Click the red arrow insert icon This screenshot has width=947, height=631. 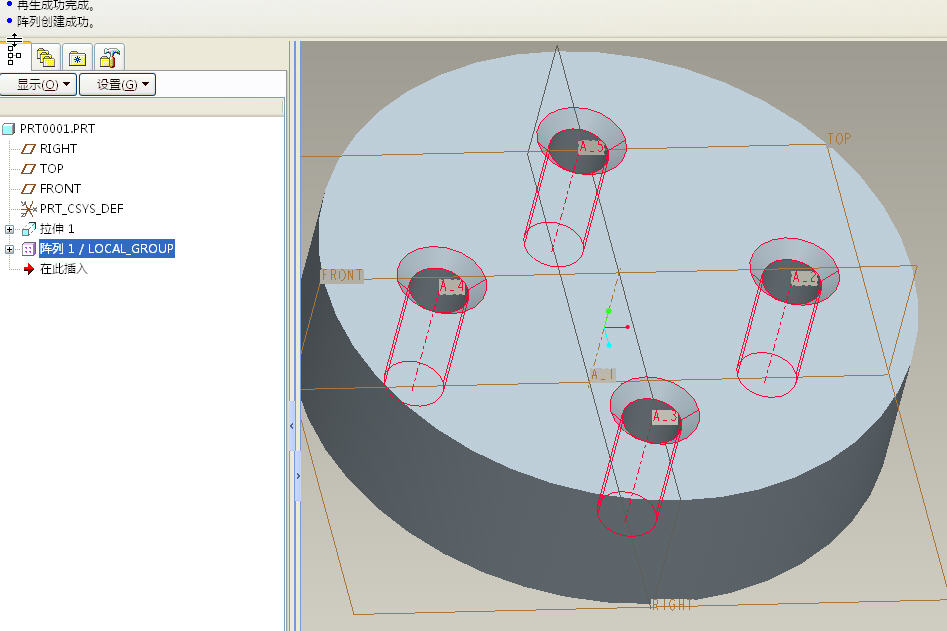(x=28, y=269)
